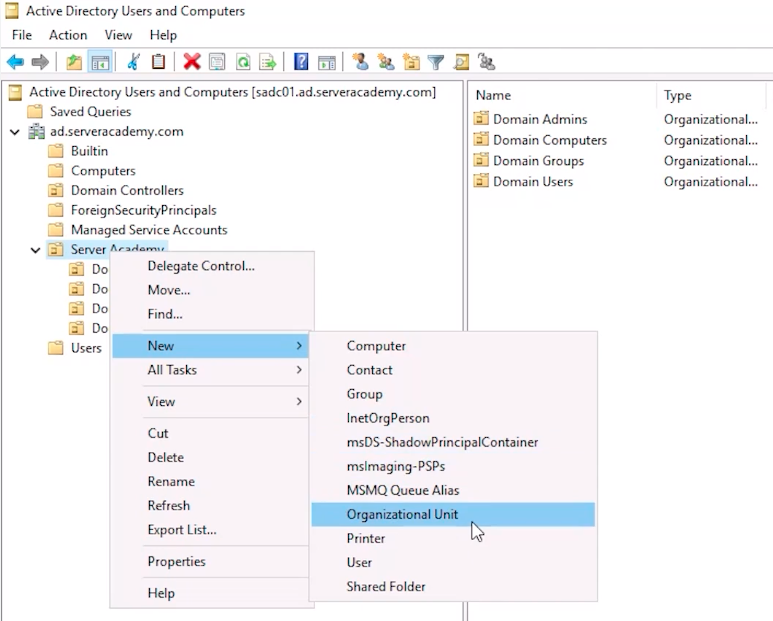Open Domain Admins in the right pane
Screen dimensions: 773x621
539,119
